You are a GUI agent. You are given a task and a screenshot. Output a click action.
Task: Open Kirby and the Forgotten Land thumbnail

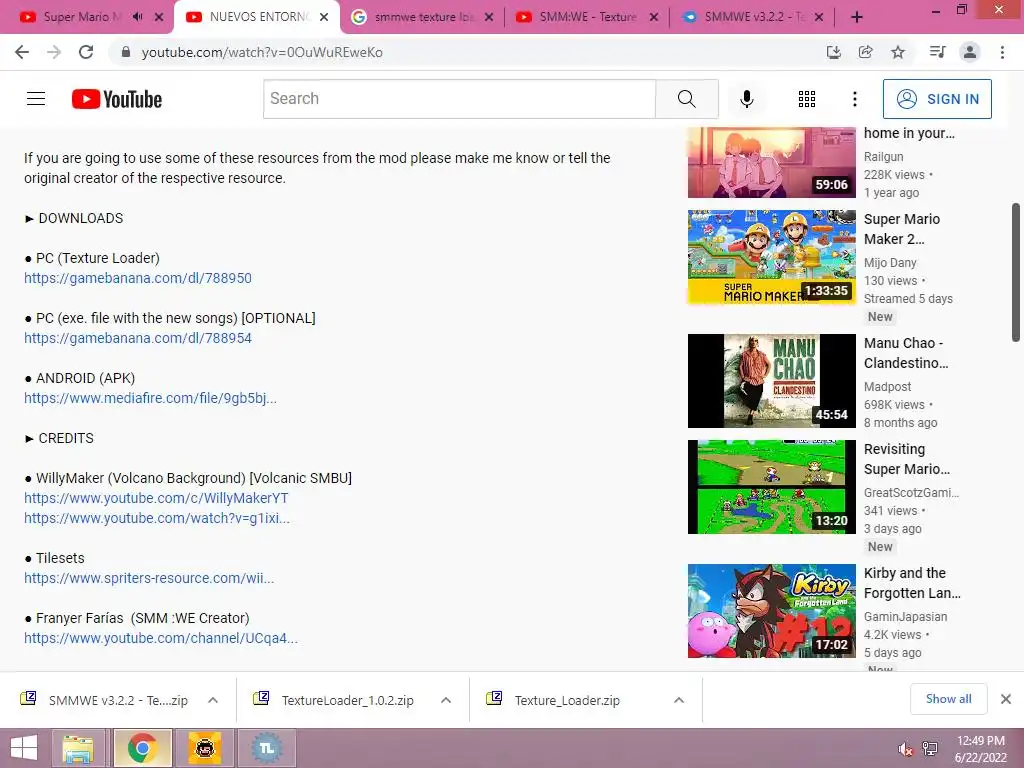pyautogui.click(x=771, y=611)
